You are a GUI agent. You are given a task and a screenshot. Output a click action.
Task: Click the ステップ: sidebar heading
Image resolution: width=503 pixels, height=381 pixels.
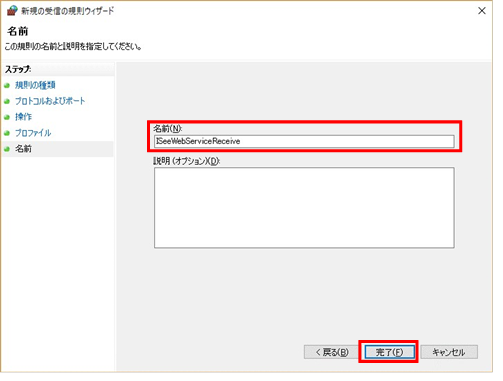(x=18, y=69)
